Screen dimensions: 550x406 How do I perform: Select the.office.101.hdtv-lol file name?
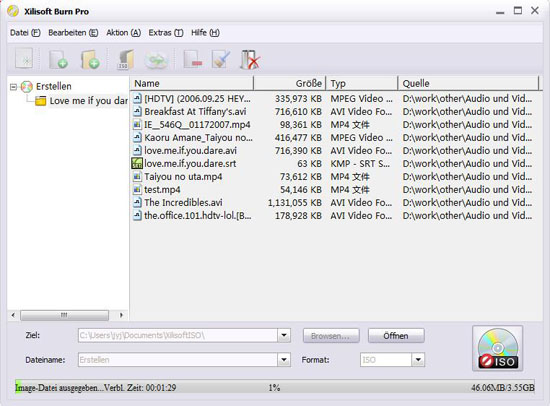(198, 215)
